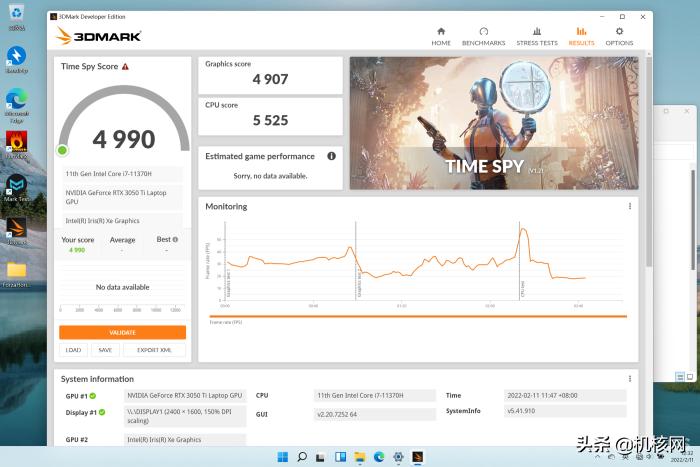Image resolution: width=700 pixels, height=467 pixels.
Task: Select the RESULTS tab
Action: (581, 37)
